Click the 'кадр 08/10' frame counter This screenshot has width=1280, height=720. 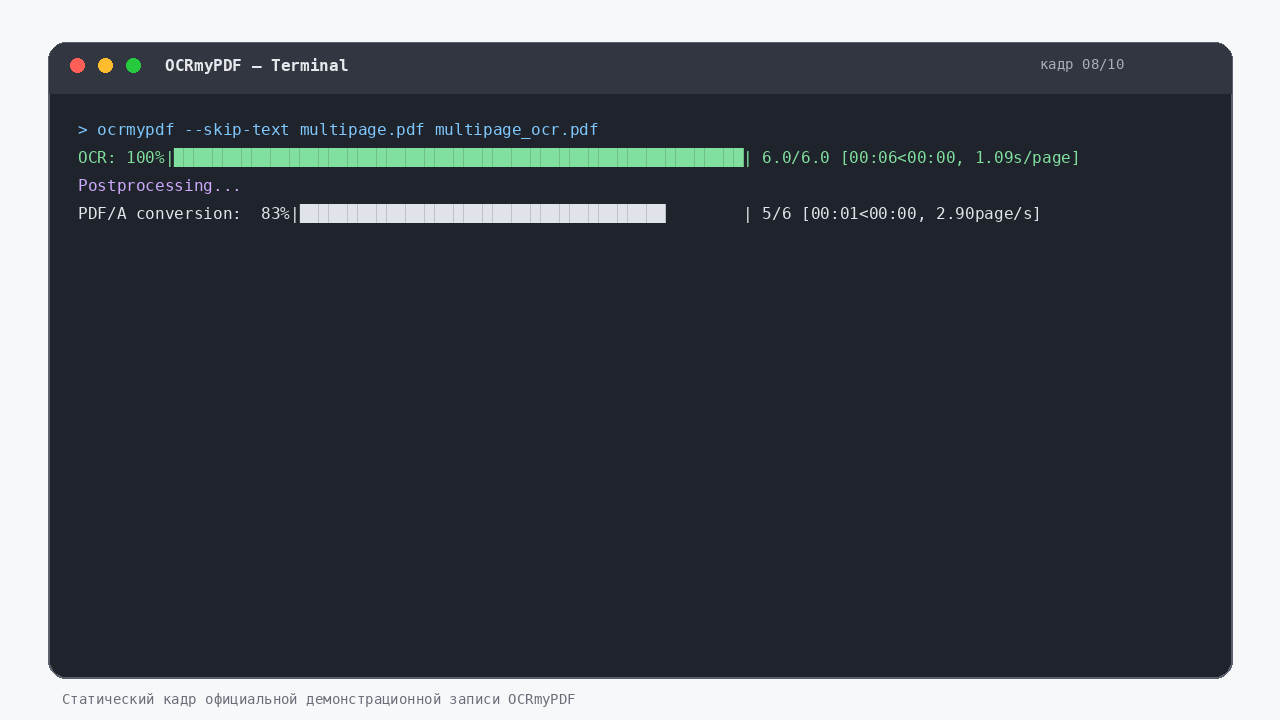tap(1082, 65)
